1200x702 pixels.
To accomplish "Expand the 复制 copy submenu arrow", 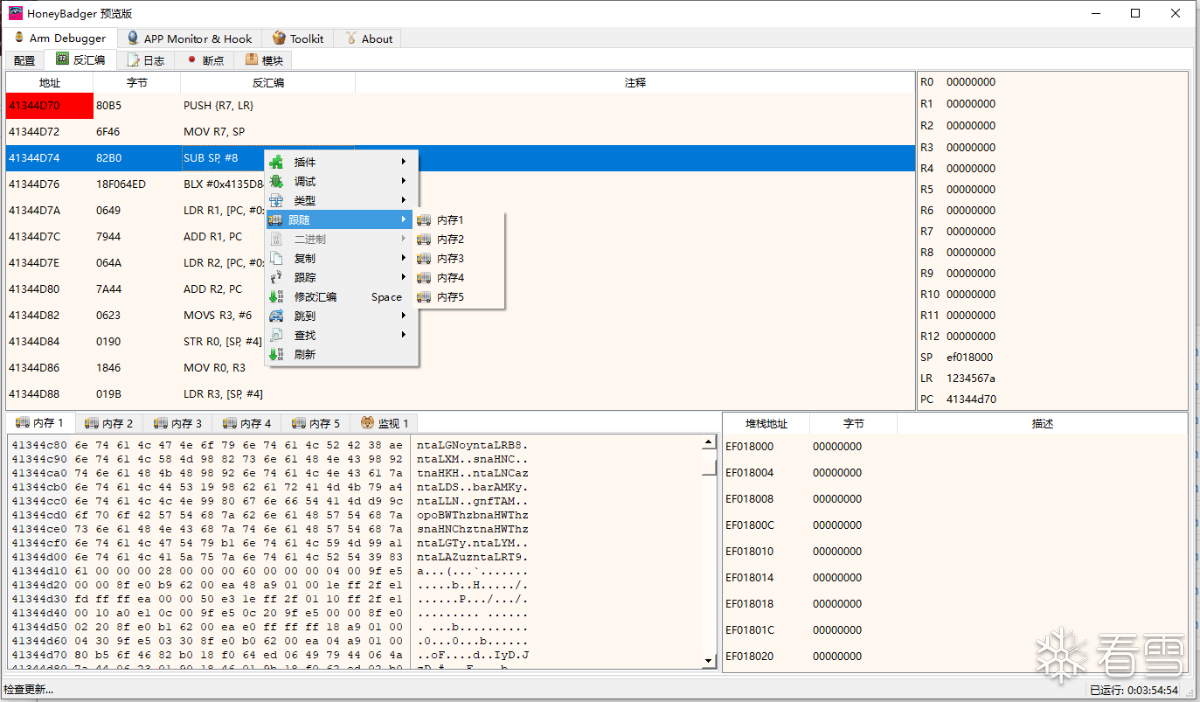I will pyautogui.click(x=404, y=258).
